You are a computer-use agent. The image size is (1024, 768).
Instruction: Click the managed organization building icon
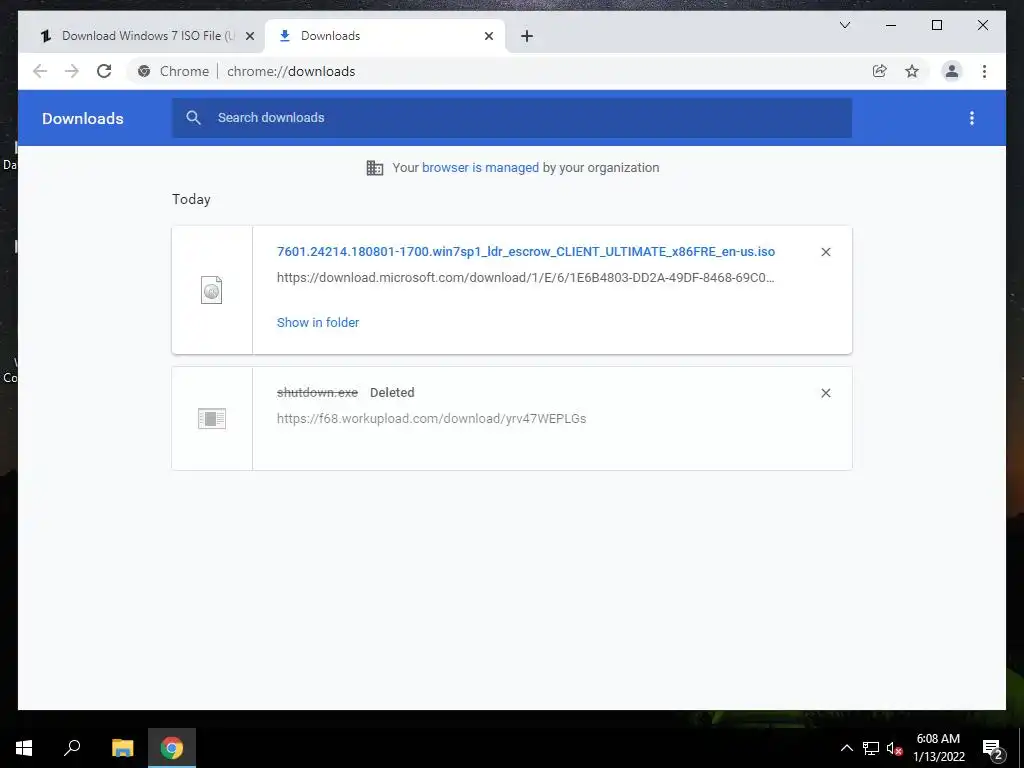pos(375,168)
